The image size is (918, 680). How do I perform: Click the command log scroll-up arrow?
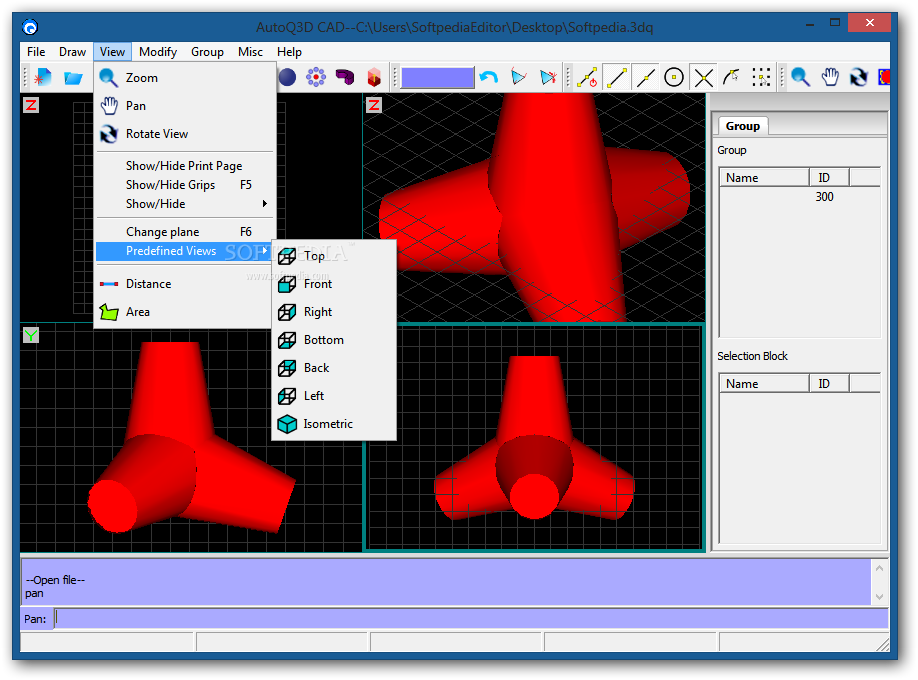point(879,568)
